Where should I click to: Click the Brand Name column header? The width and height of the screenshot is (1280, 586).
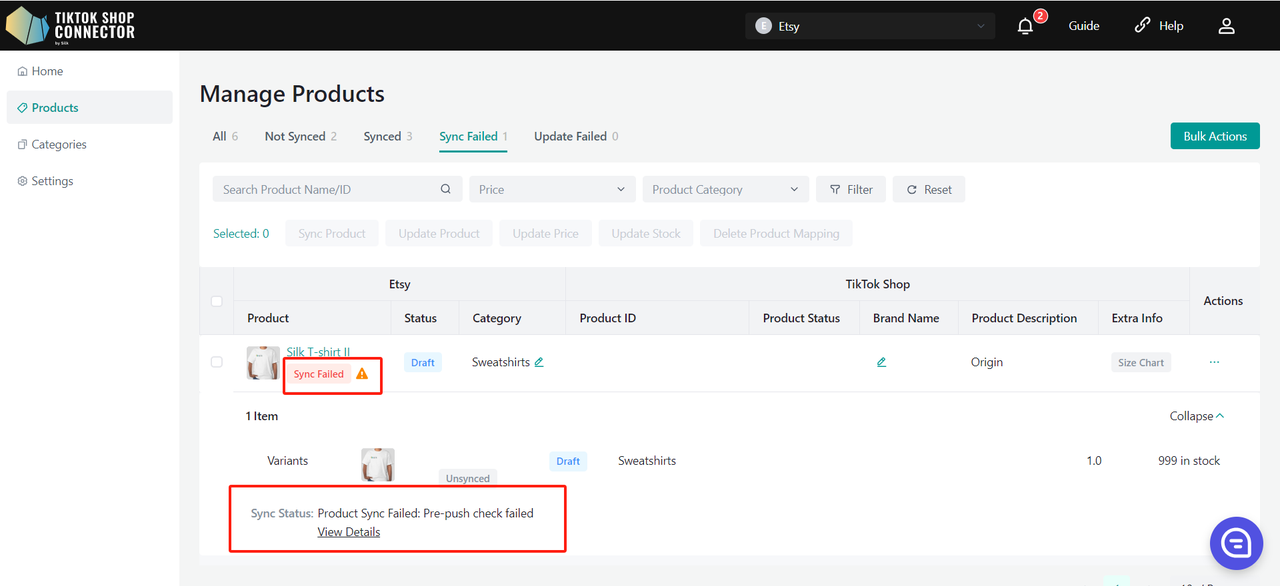click(x=906, y=318)
